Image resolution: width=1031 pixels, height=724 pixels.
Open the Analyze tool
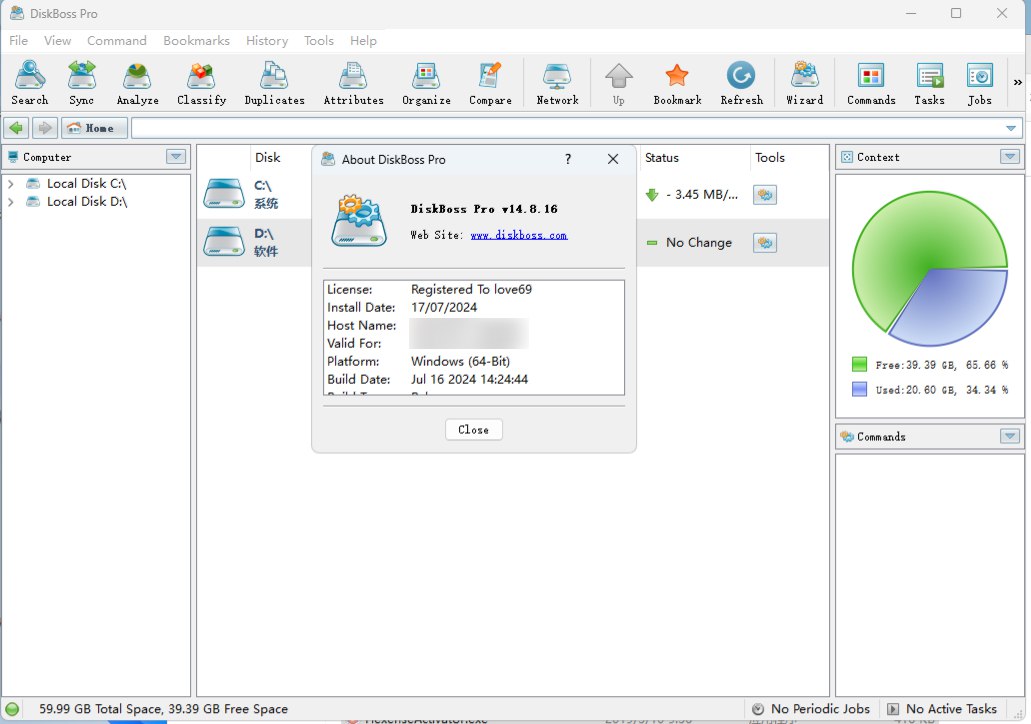click(137, 83)
